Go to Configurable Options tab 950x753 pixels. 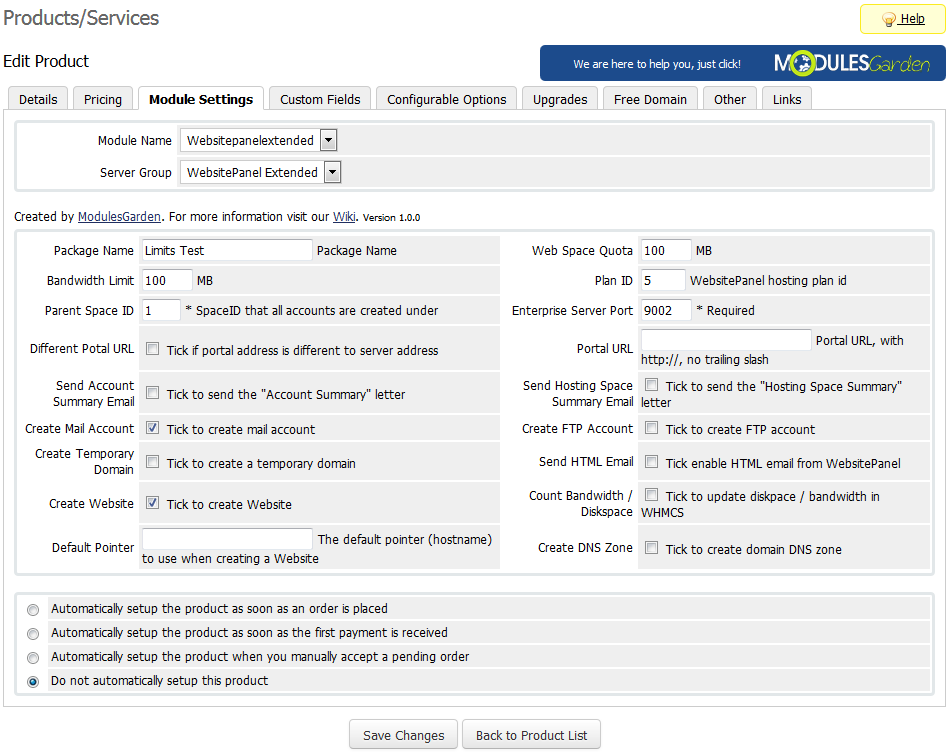pyautogui.click(x=447, y=99)
